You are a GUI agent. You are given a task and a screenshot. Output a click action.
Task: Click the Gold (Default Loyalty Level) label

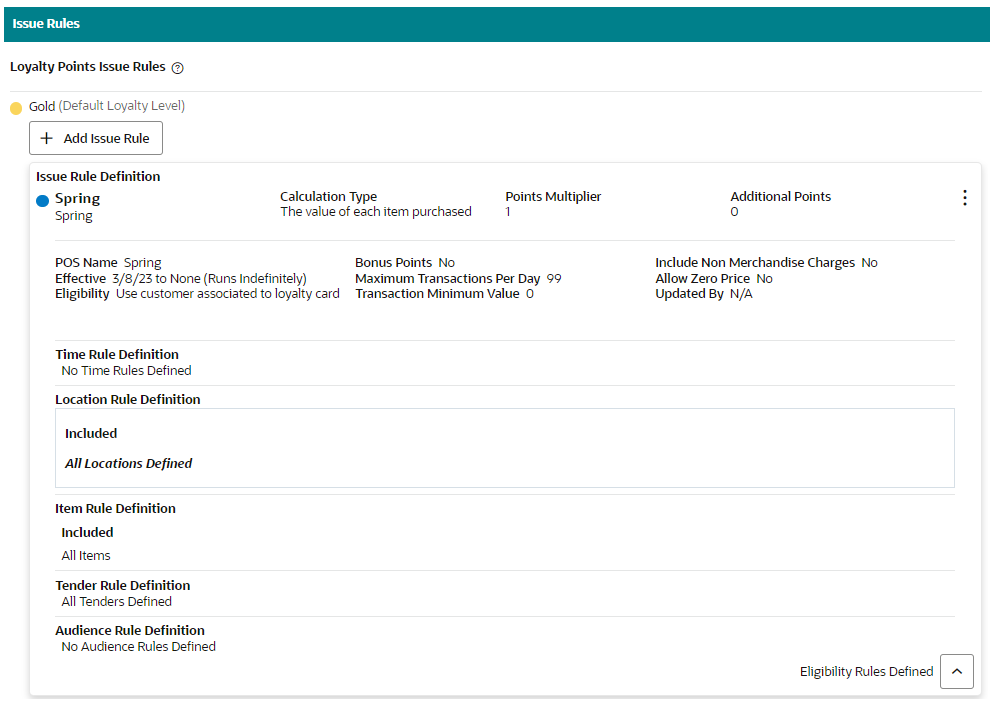(x=107, y=106)
